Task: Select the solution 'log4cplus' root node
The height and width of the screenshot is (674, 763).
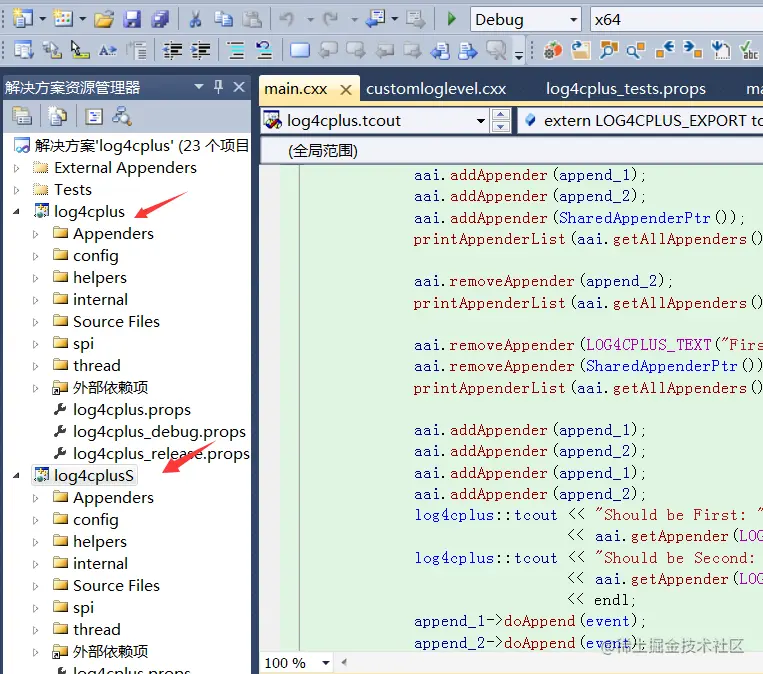Action: 131,146
